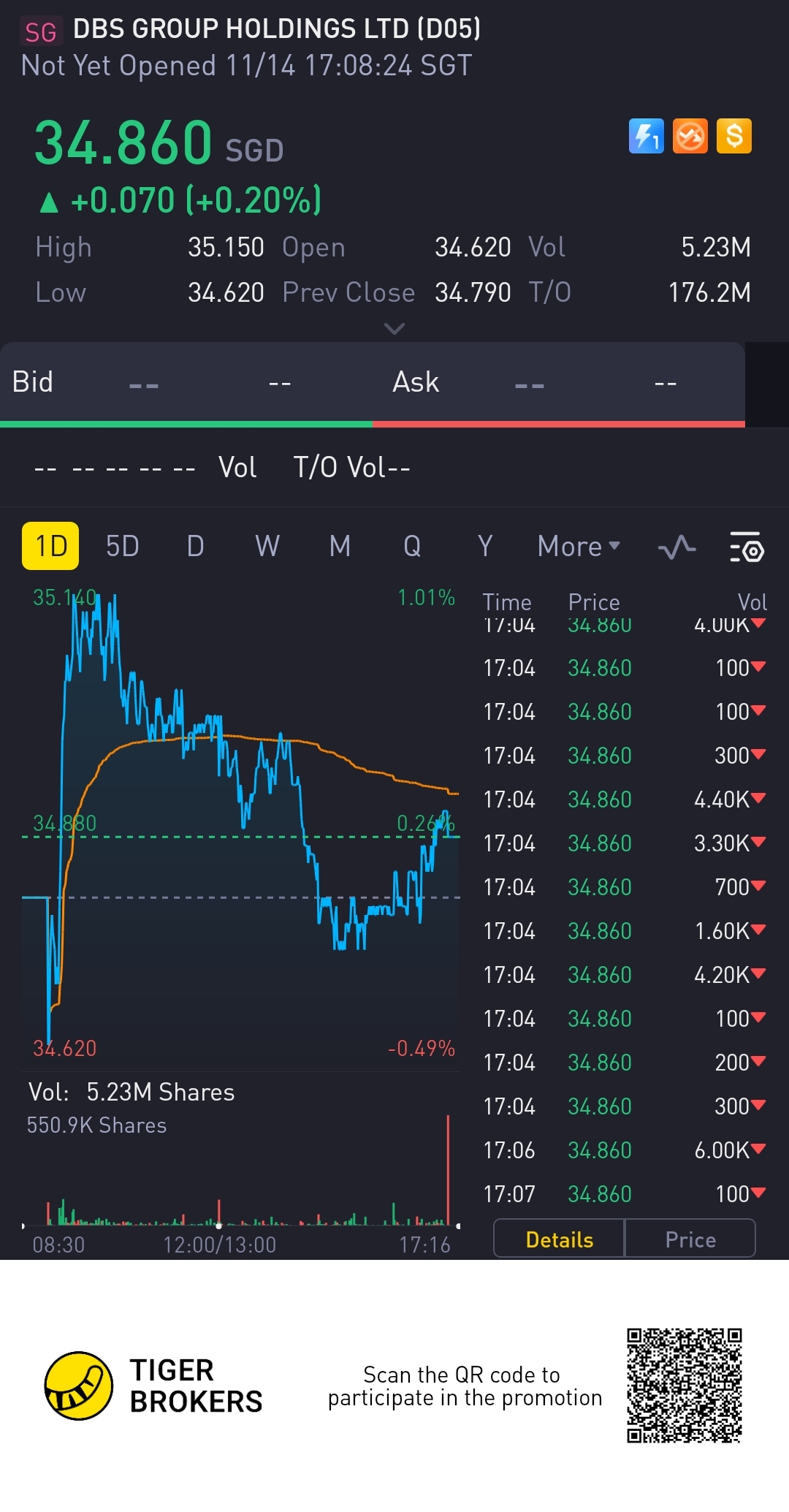
Task: Tap the Prev Close value 34.790
Action: tap(473, 292)
